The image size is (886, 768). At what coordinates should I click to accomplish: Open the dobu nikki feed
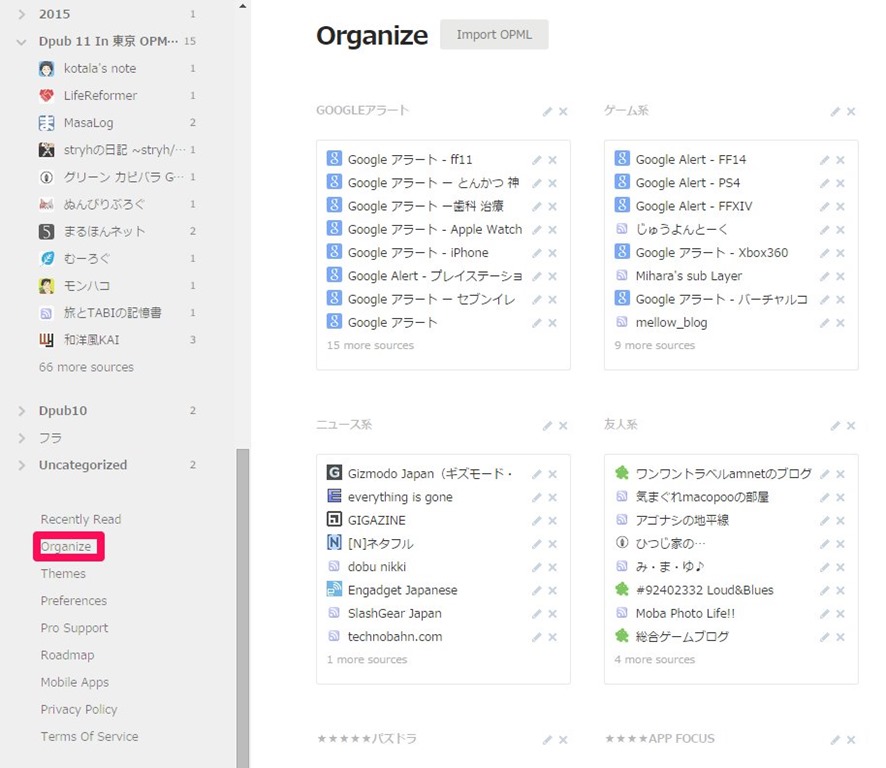[x=377, y=567]
